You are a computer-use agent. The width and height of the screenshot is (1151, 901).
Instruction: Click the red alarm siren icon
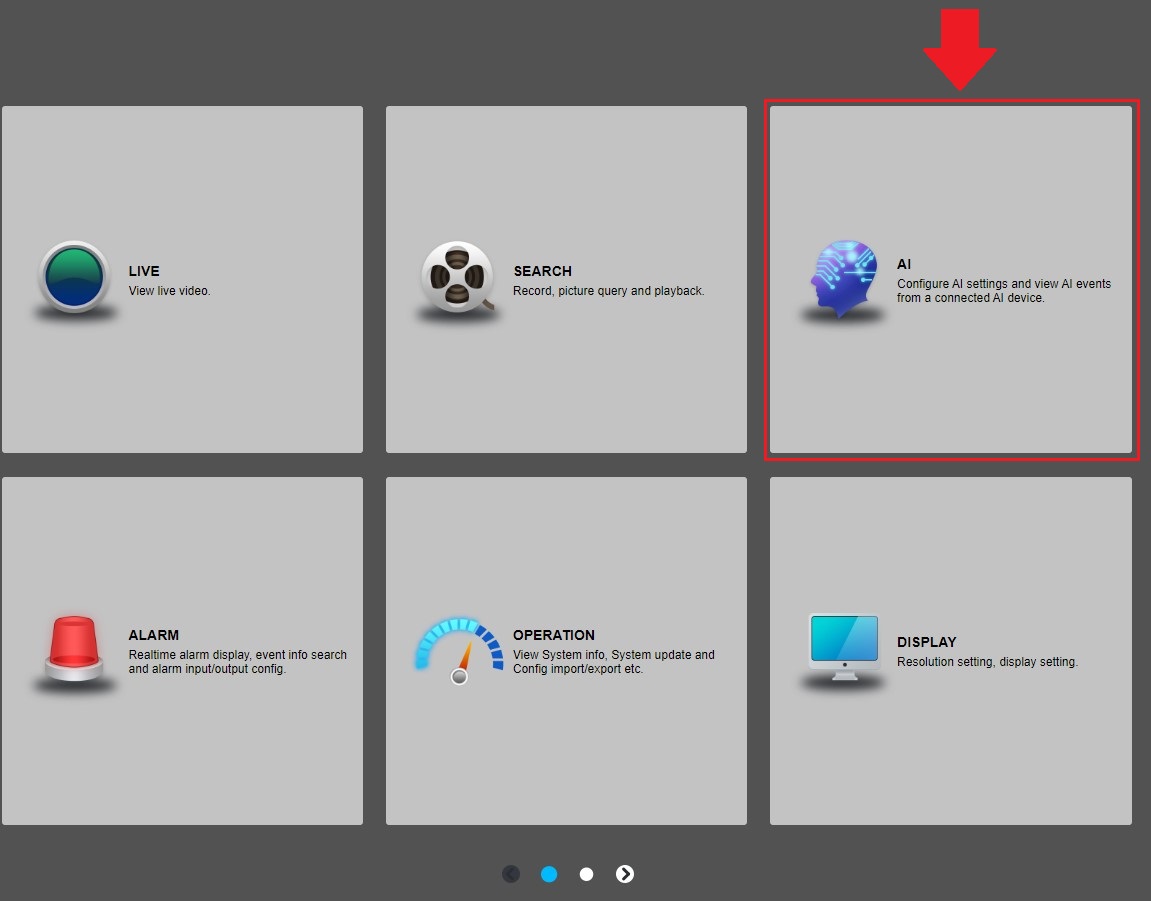point(74,648)
